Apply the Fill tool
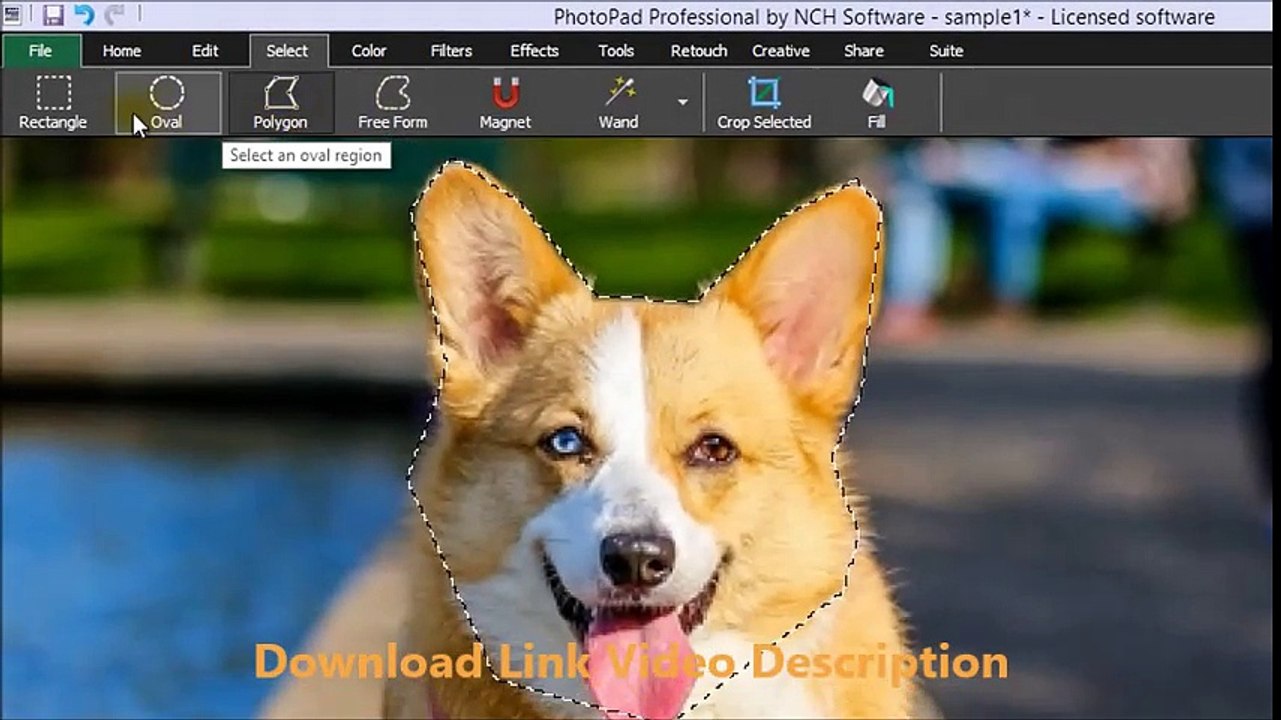The width and height of the screenshot is (1281, 720). click(x=877, y=103)
